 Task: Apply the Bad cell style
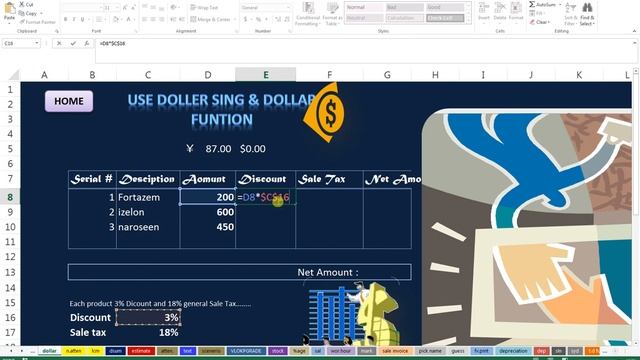(x=405, y=7)
